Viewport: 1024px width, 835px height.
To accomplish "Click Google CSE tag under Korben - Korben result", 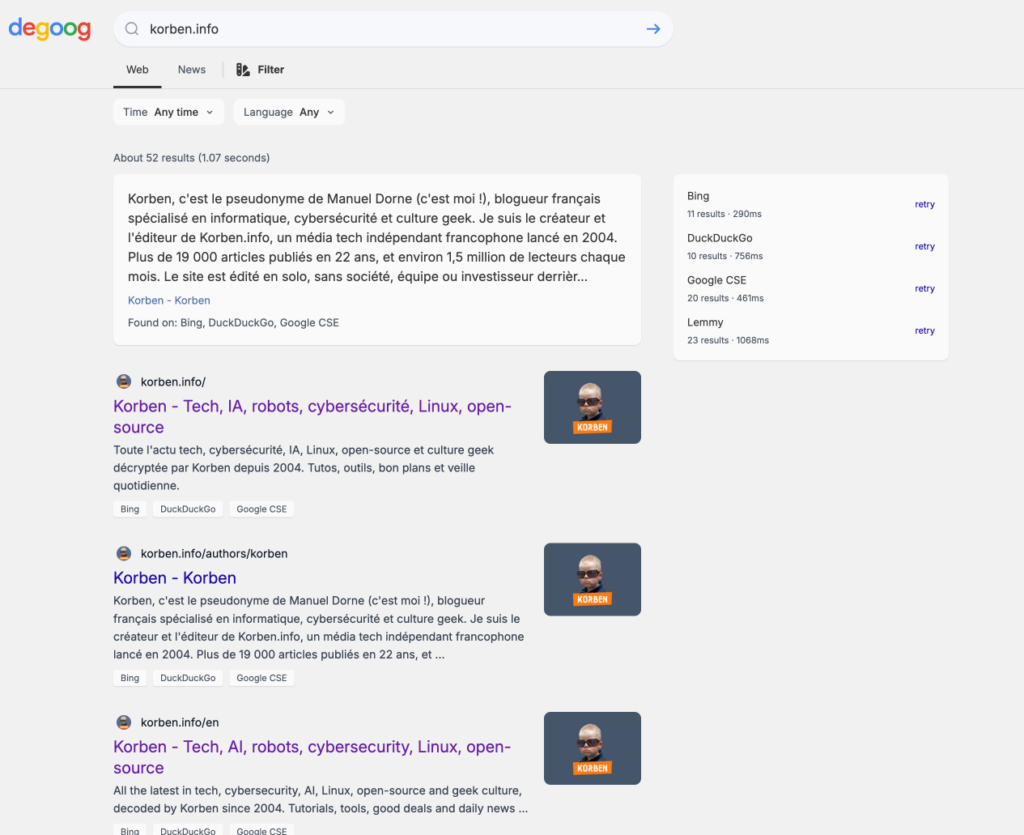I will coord(262,678).
